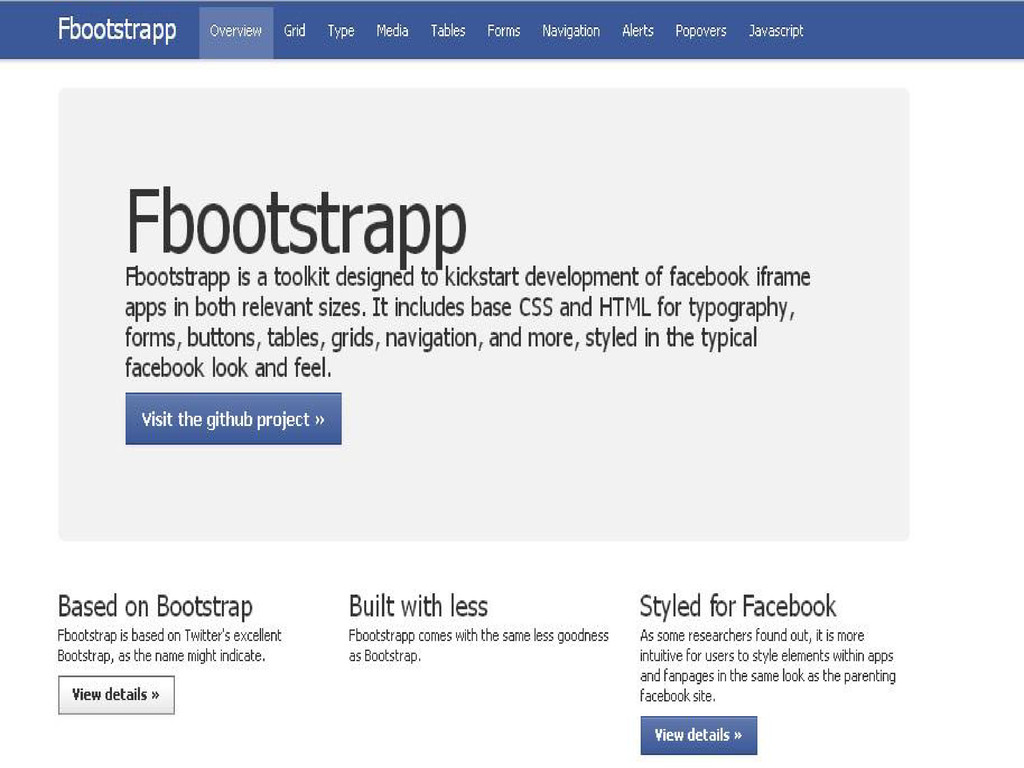Click the Built with less description text
The image size is (1024, 768).
pos(479,645)
